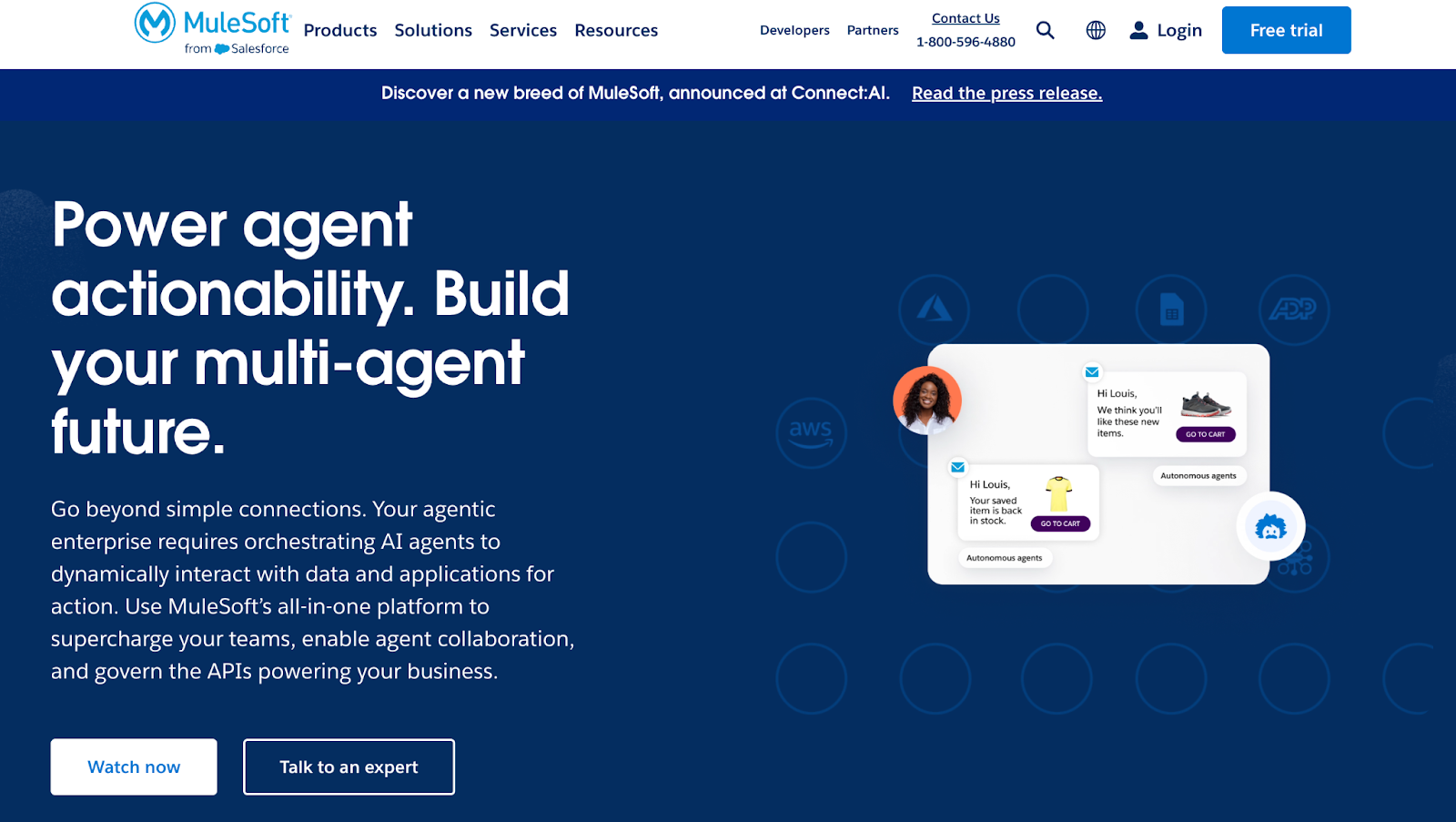Open the globe language selector
The height and width of the screenshot is (822, 1456).
click(x=1096, y=30)
